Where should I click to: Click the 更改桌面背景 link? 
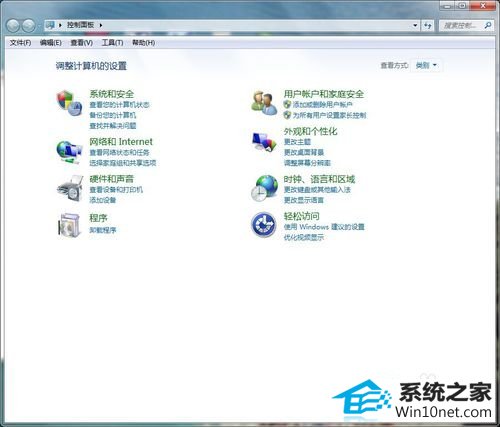[304, 152]
